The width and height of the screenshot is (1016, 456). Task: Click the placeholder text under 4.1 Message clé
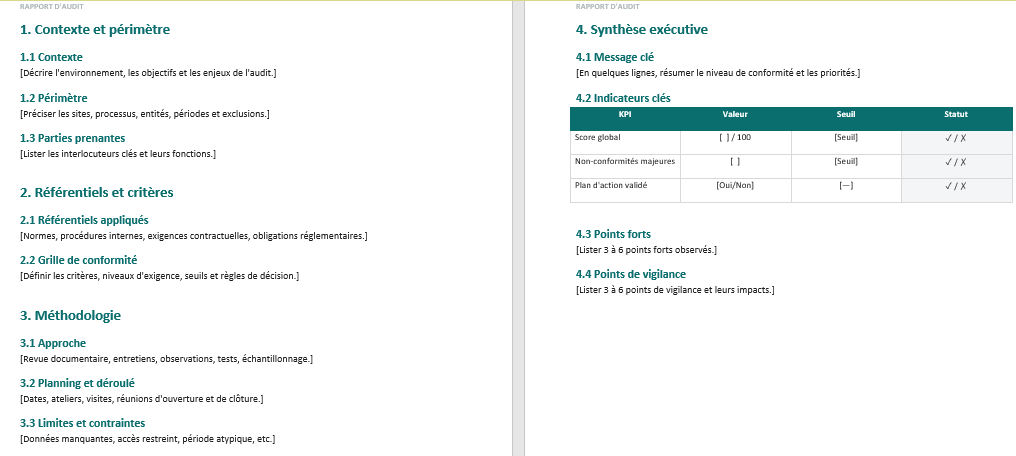point(717,73)
